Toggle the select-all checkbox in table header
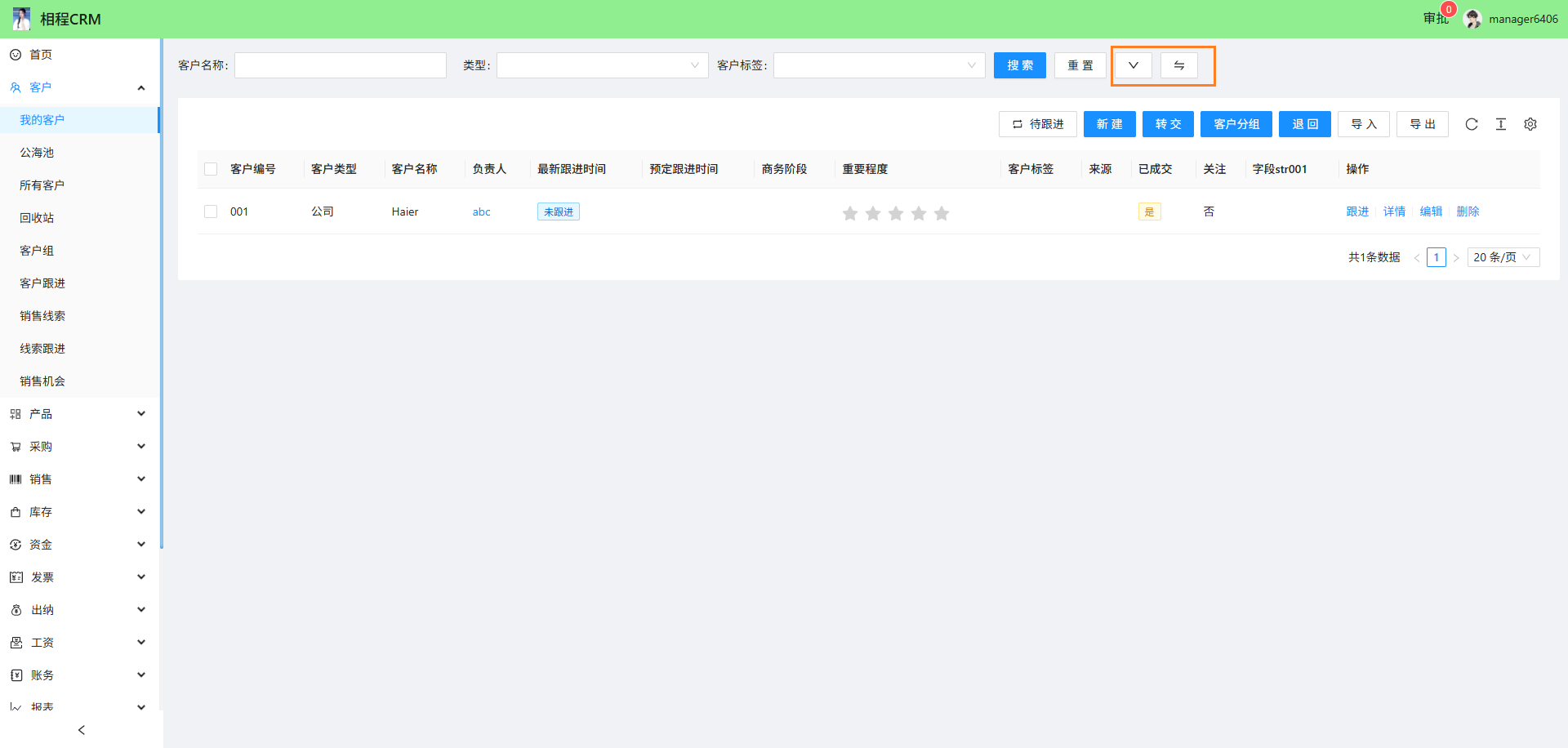1568x748 pixels. [x=211, y=169]
